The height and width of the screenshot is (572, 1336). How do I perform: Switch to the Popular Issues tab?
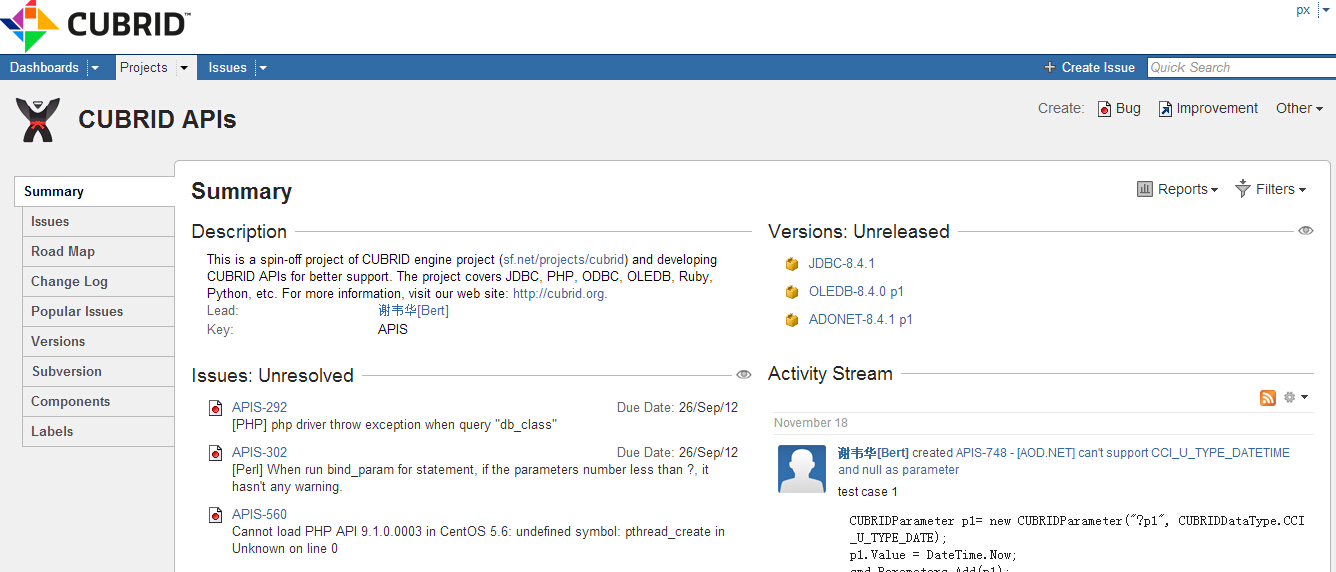[x=98, y=311]
